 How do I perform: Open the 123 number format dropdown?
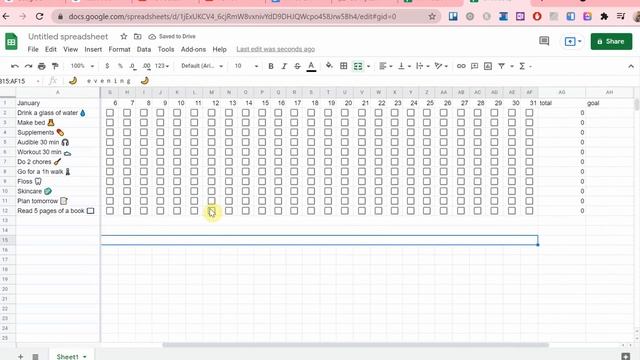(162, 66)
